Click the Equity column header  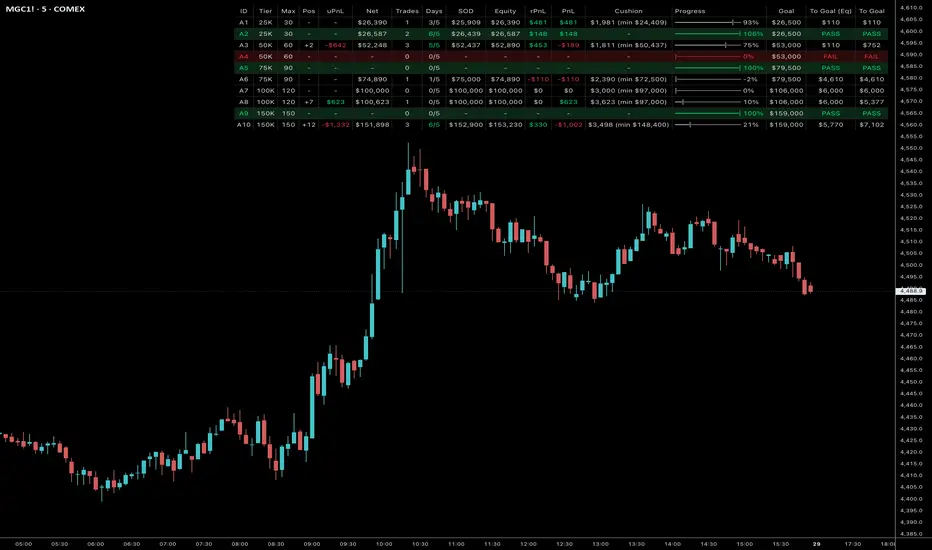pos(505,11)
